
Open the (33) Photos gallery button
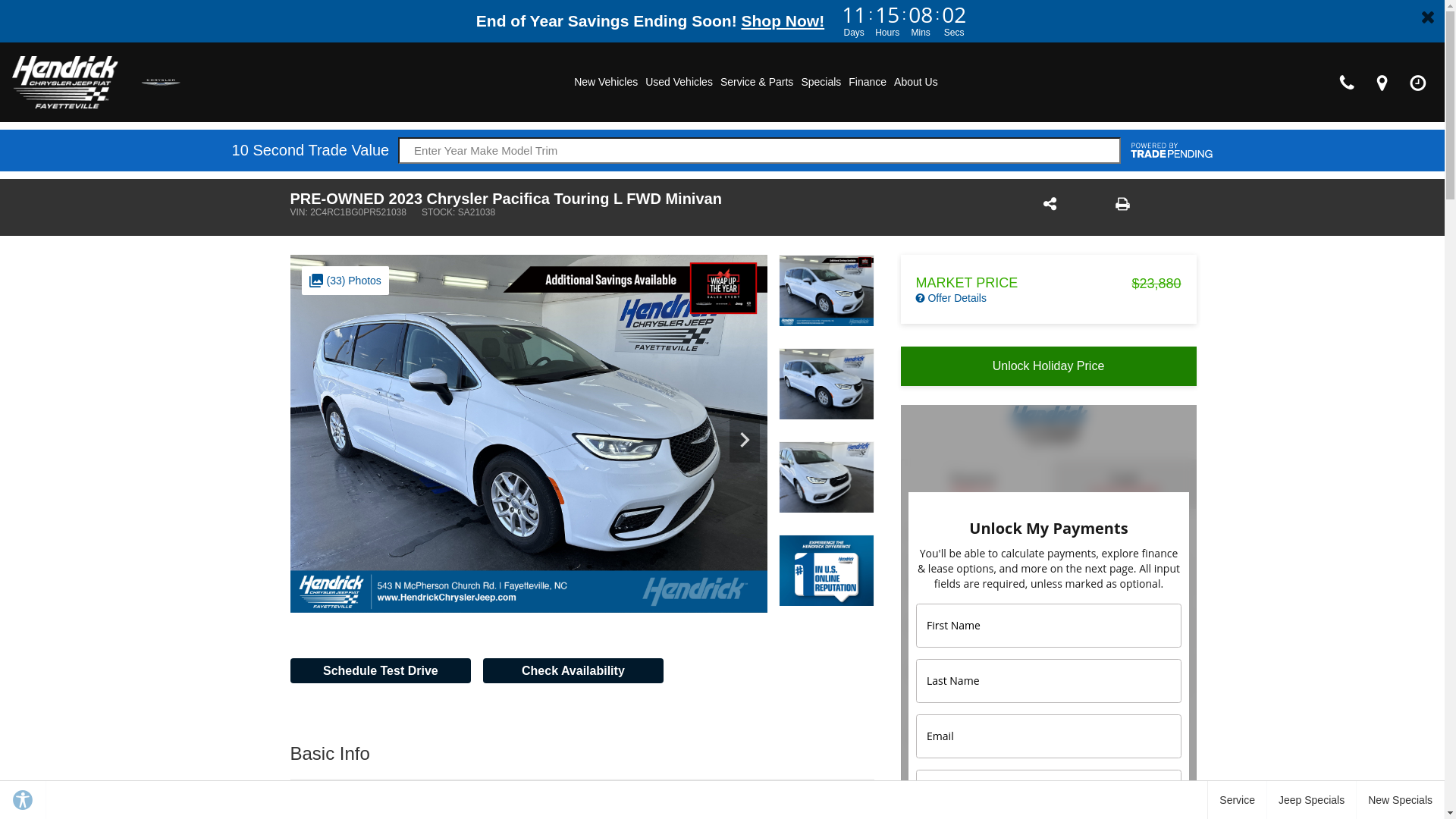point(345,281)
